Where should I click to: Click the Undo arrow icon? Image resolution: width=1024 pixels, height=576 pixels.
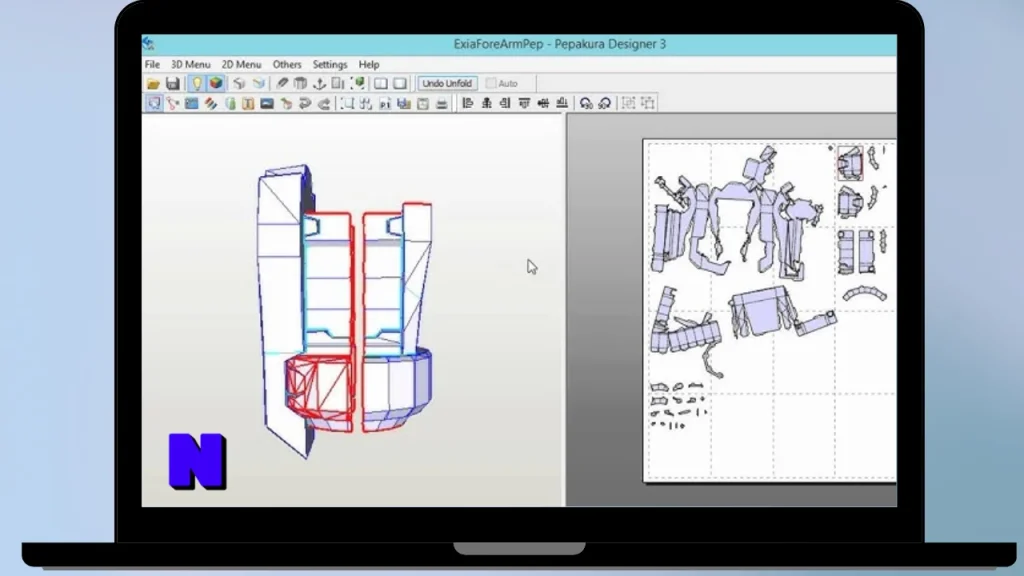point(305,103)
